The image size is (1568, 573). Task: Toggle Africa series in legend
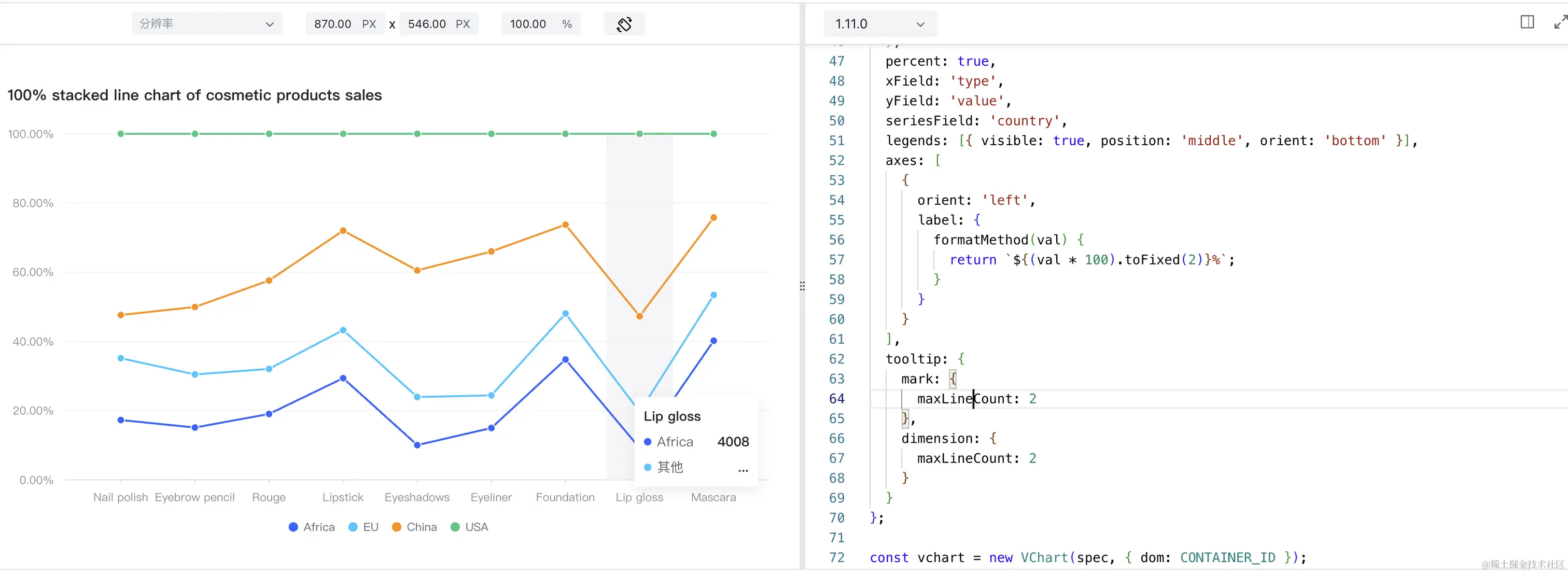[311, 527]
